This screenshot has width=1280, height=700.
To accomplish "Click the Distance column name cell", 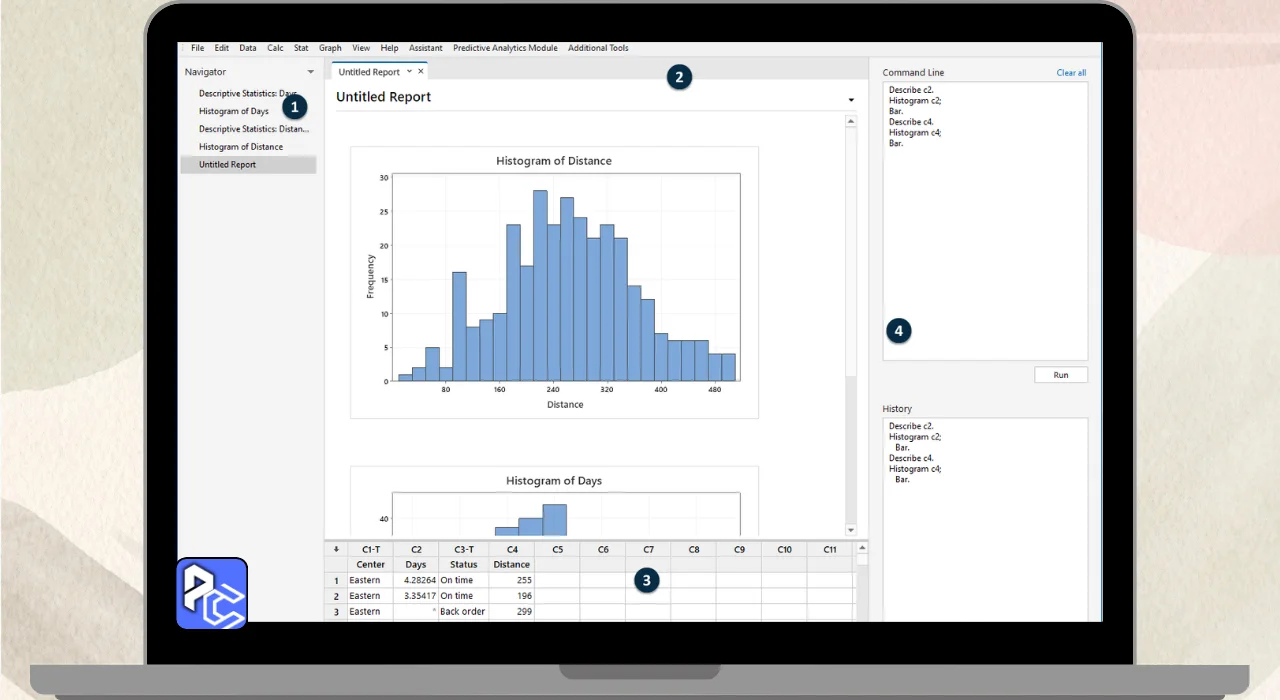I will (512, 564).
